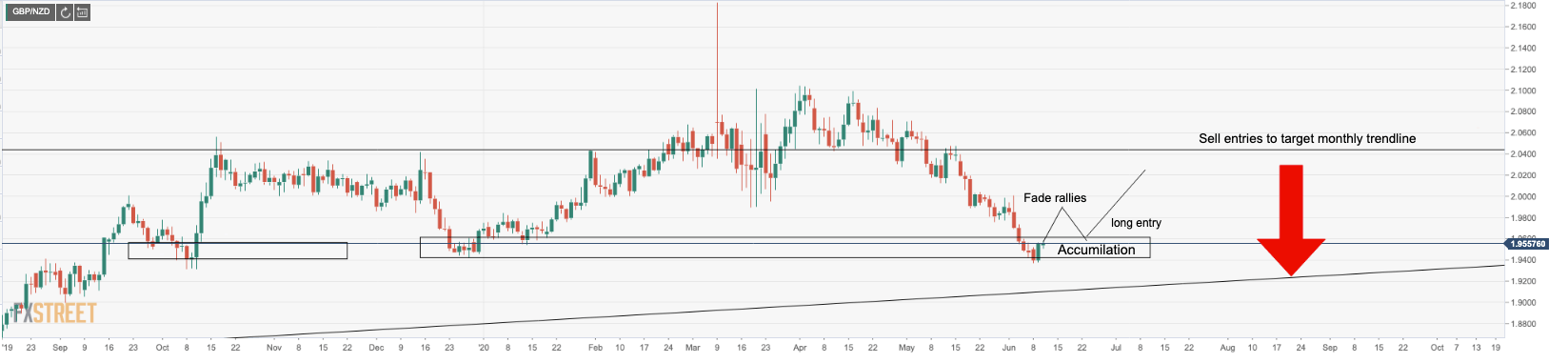Click the 'Aug' label on time axis
The height and width of the screenshot is (363, 1568).
click(x=1228, y=348)
